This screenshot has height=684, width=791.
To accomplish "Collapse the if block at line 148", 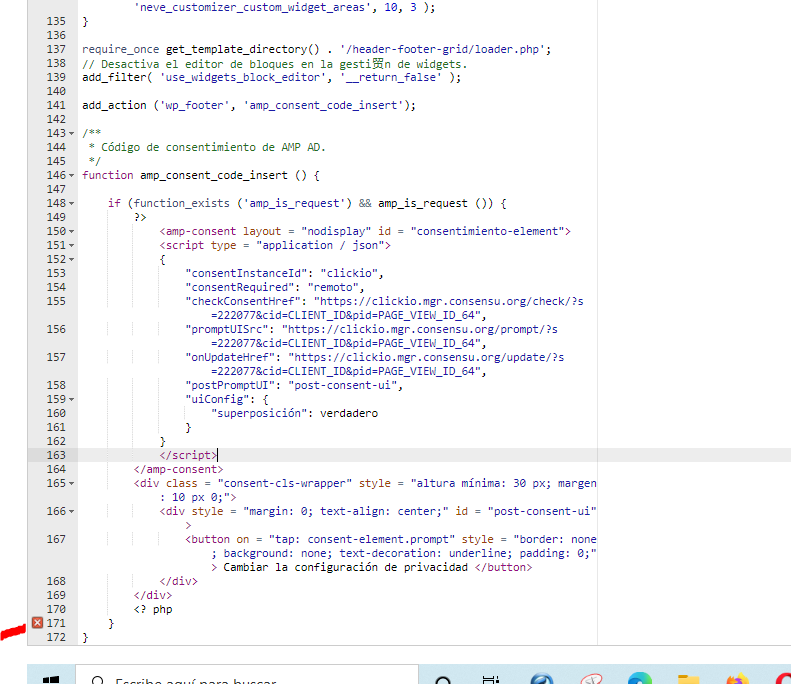I will 72,204.
